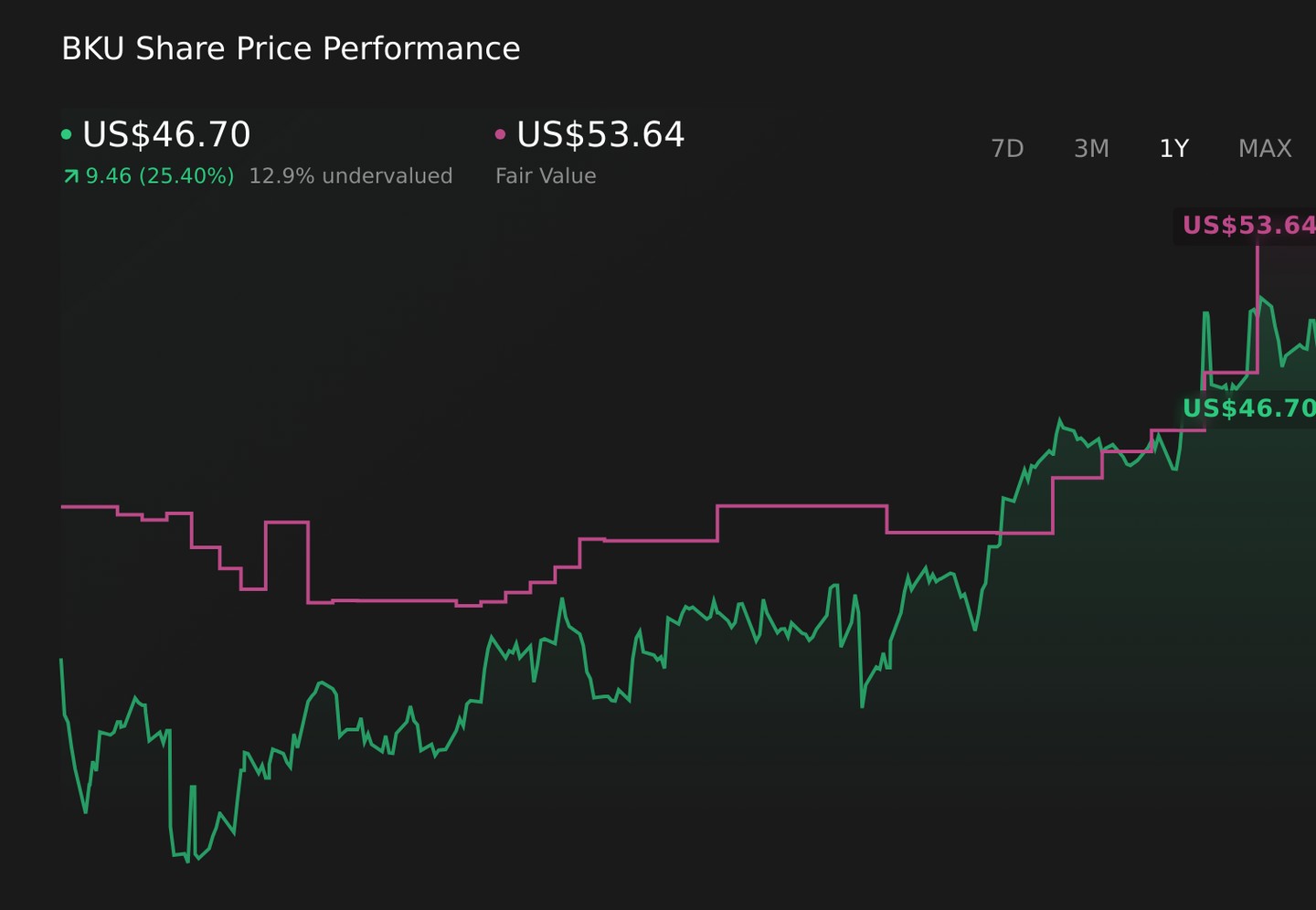
Task: Click the green share price dot indicator
Action: [66, 135]
